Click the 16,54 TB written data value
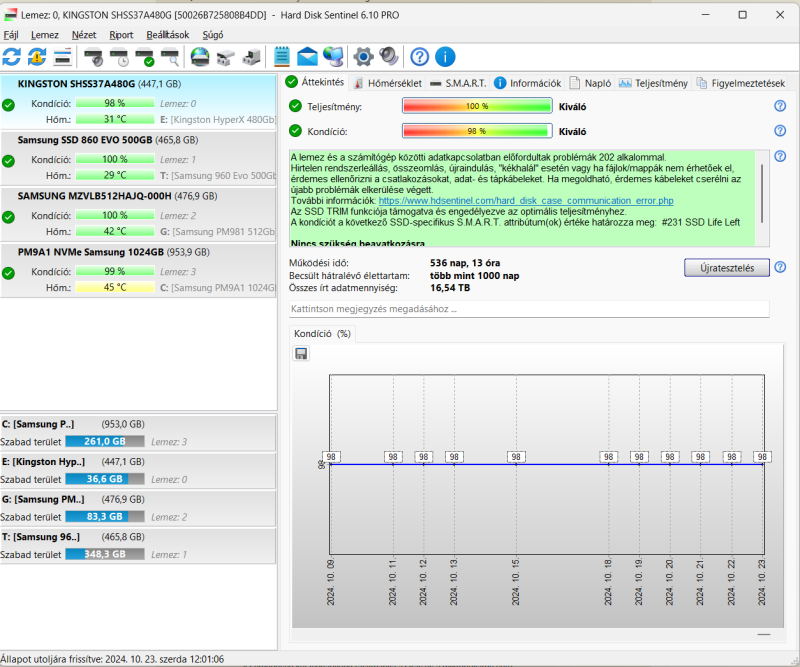 tap(450, 288)
